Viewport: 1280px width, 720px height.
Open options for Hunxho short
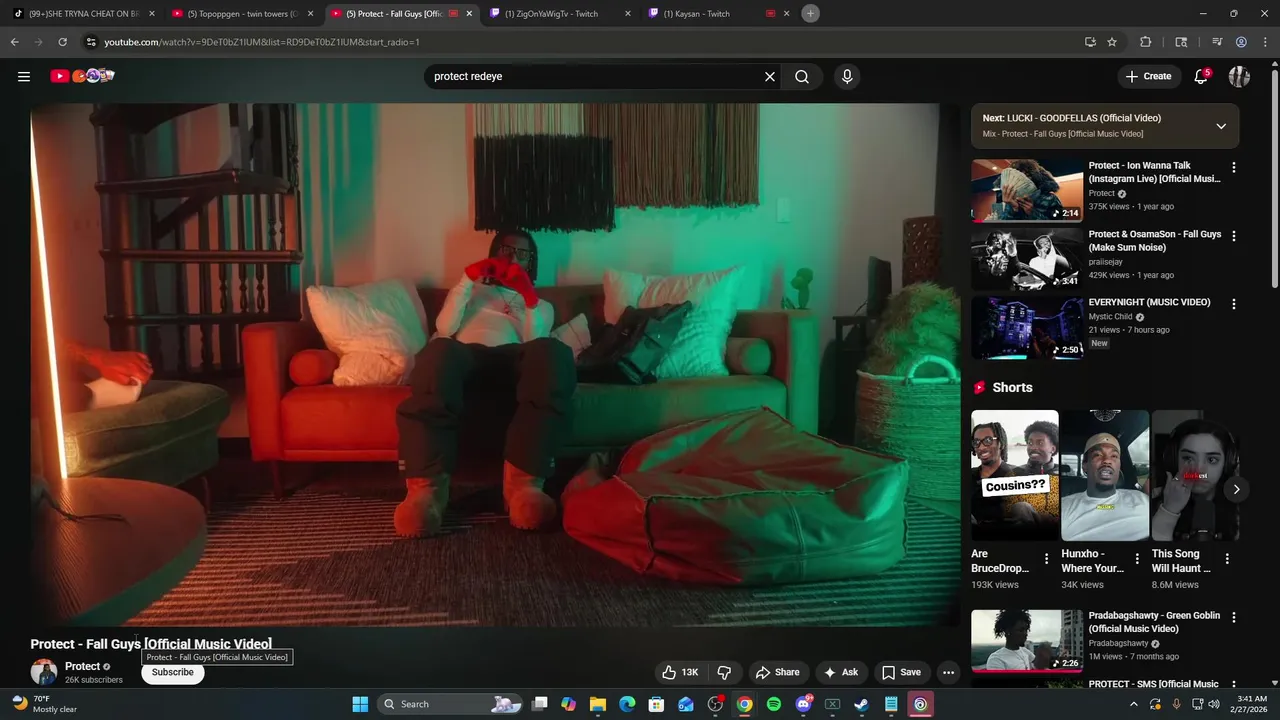point(1136,559)
